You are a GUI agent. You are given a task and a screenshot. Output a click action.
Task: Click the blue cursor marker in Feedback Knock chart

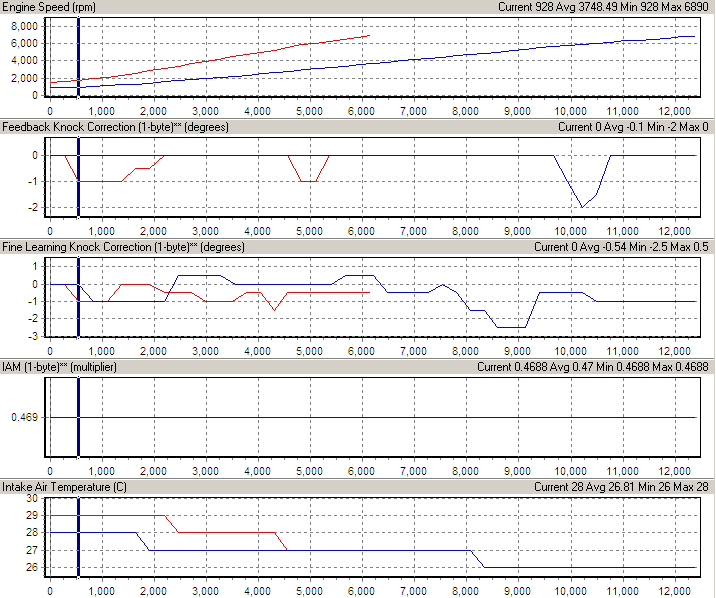(x=79, y=177)
